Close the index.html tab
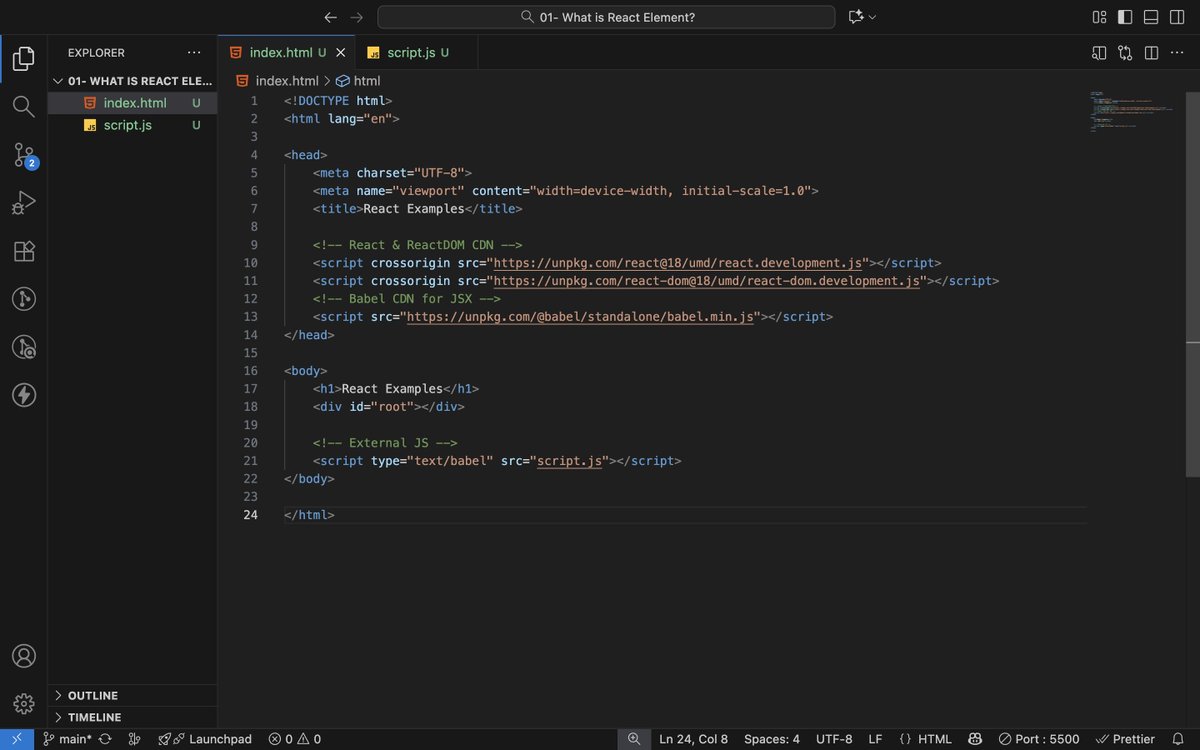The height and width of the screenshot is (750, 1200). pyautogui.click(x=342, y=53)
